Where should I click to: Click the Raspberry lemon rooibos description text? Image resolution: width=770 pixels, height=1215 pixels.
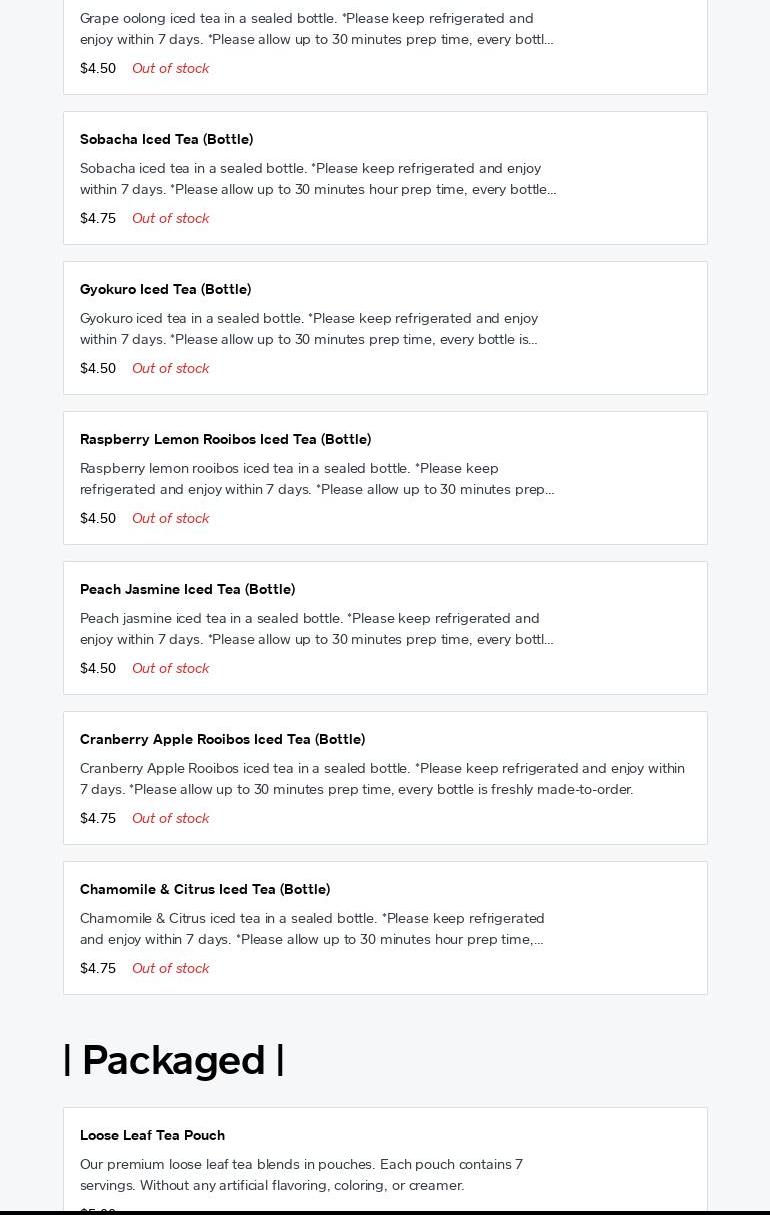[x=316, y=479]
